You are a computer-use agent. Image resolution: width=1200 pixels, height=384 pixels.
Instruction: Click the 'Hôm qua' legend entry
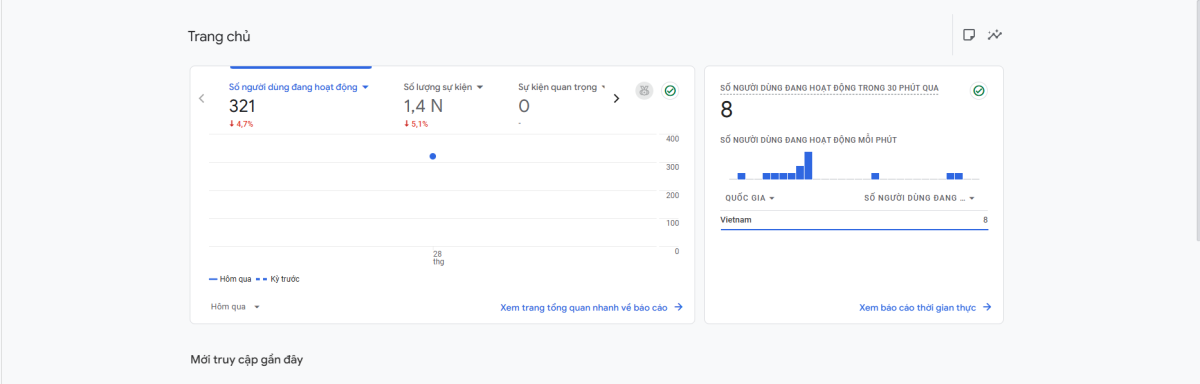point(230,279)
